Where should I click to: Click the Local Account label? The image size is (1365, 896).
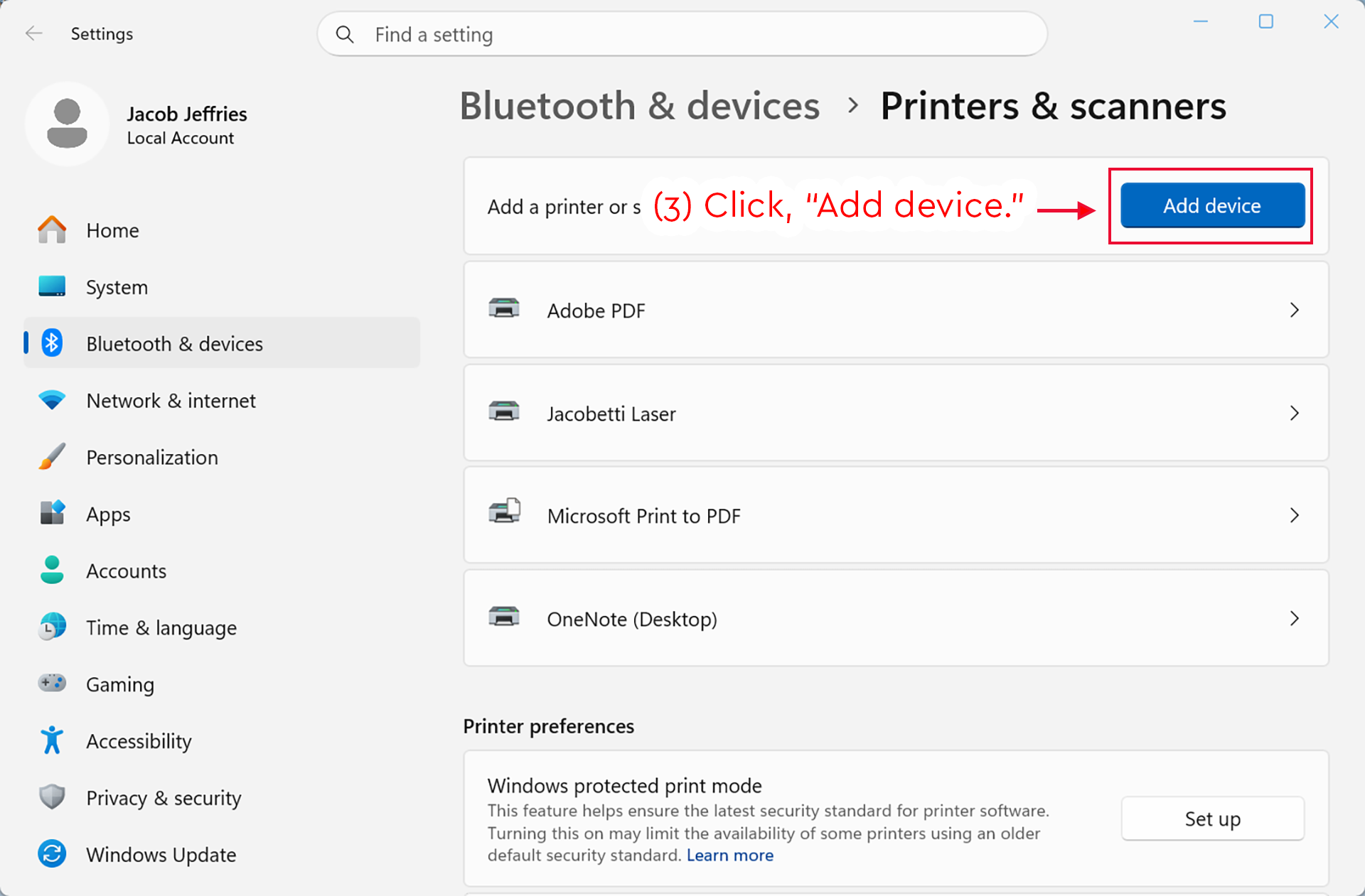tap(181, 138)
